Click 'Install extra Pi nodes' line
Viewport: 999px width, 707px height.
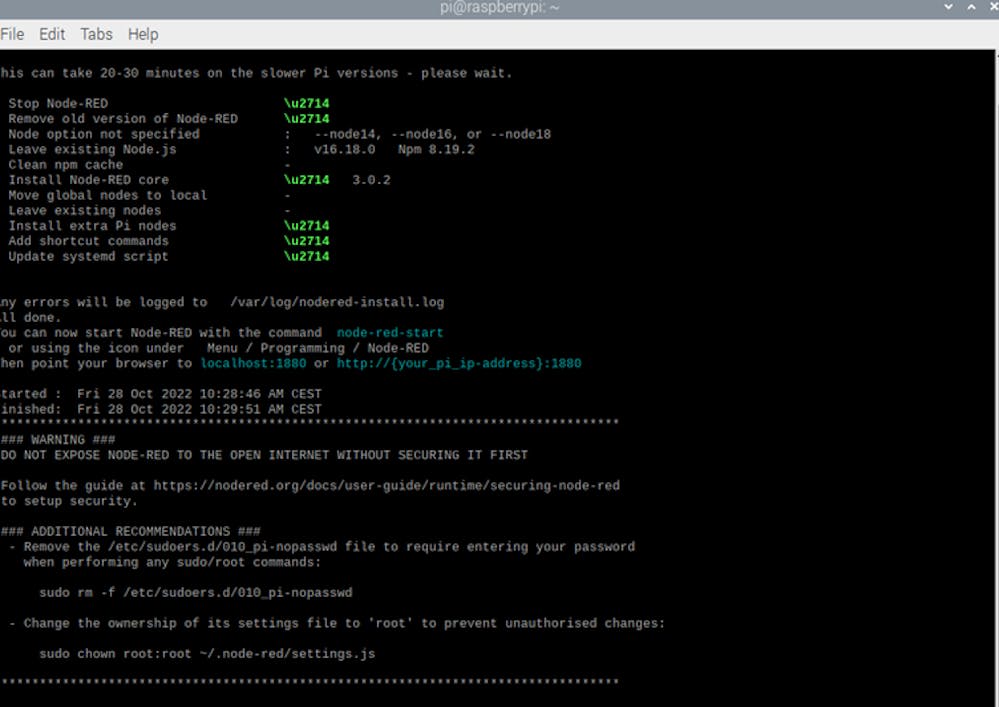click(x=92, y=225)
